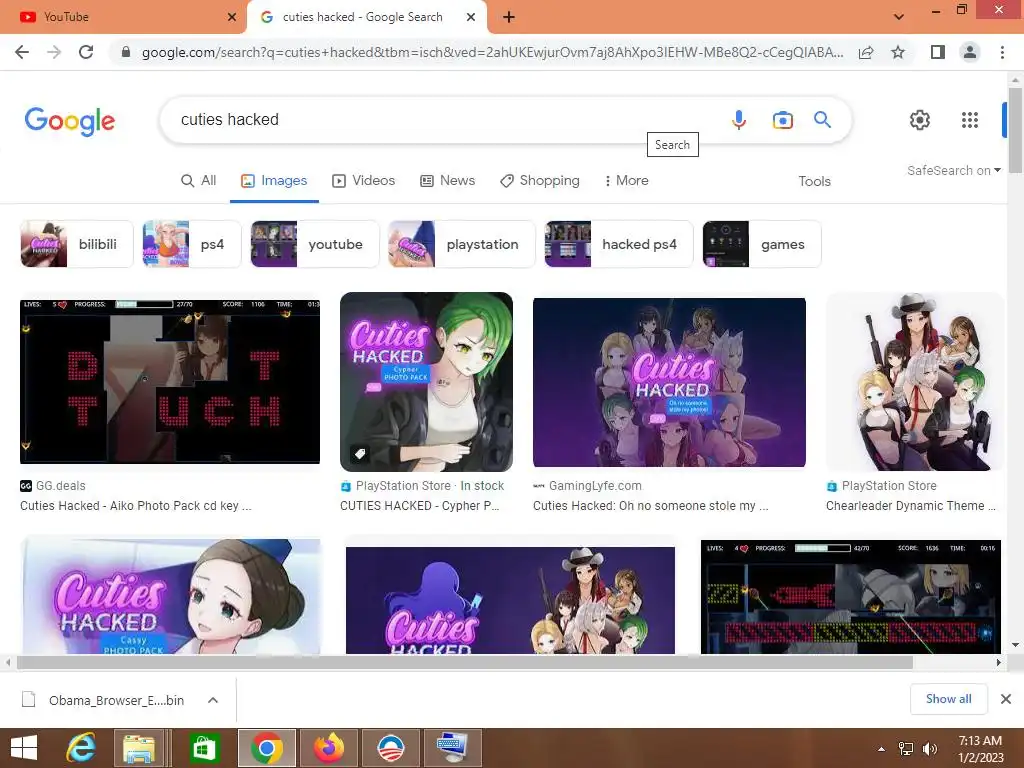Click the browser forward arrow
The height and width of the screenshot is (768, 1024).
pos(54,52)
